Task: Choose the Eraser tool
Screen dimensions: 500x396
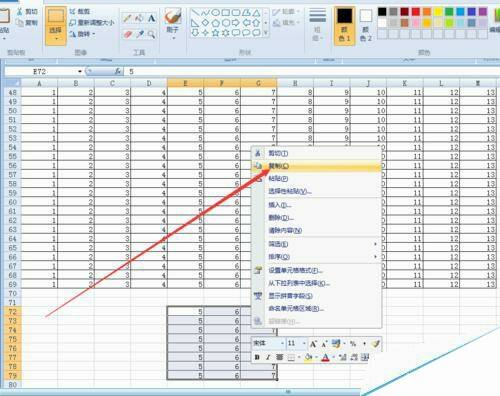Action: click(x=127, y=34)
